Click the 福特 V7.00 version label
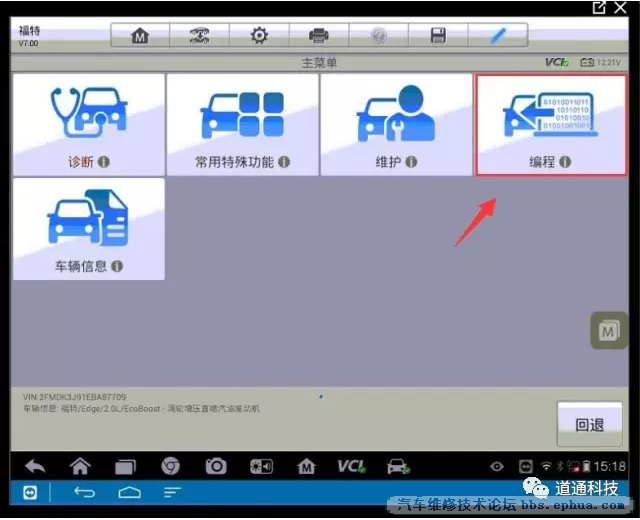Screen dimensions: 640x520 click(29, 36)
